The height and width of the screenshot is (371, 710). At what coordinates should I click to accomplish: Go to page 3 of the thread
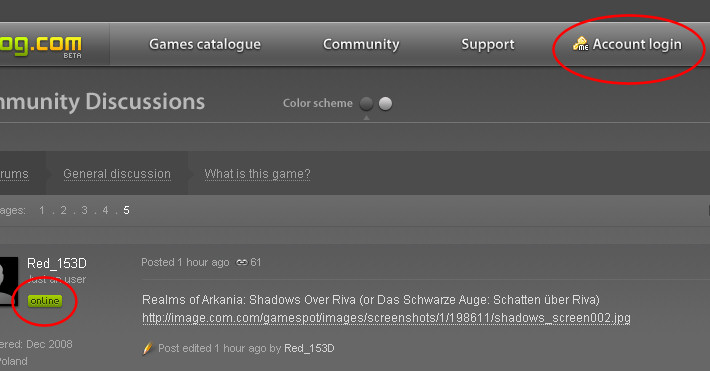point(84,210)
